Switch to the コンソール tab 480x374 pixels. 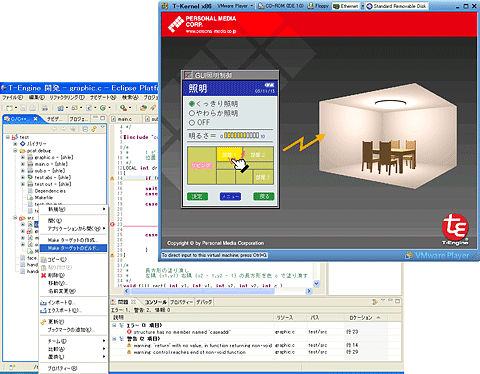[156, 302]
